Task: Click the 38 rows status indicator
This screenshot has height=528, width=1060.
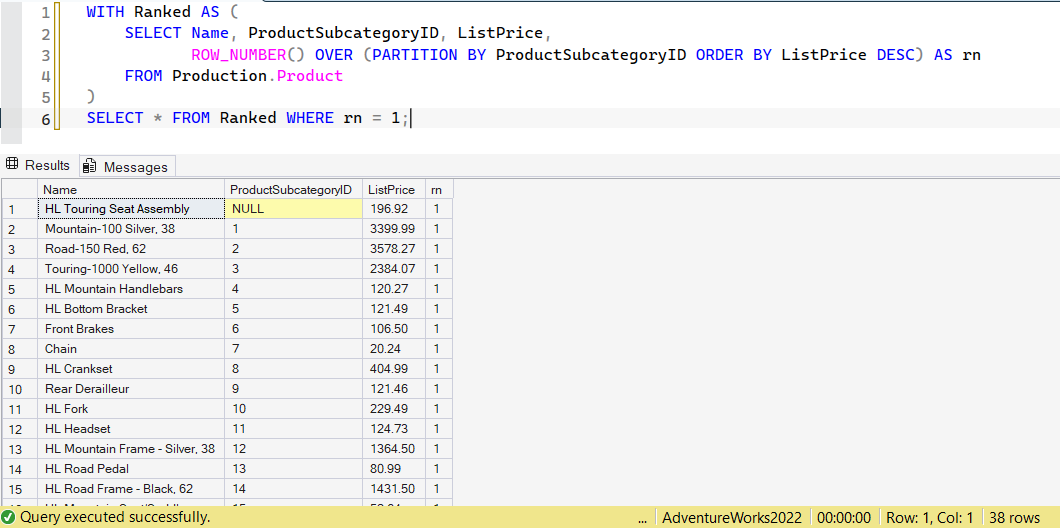Action: (x=1014, y=518)
